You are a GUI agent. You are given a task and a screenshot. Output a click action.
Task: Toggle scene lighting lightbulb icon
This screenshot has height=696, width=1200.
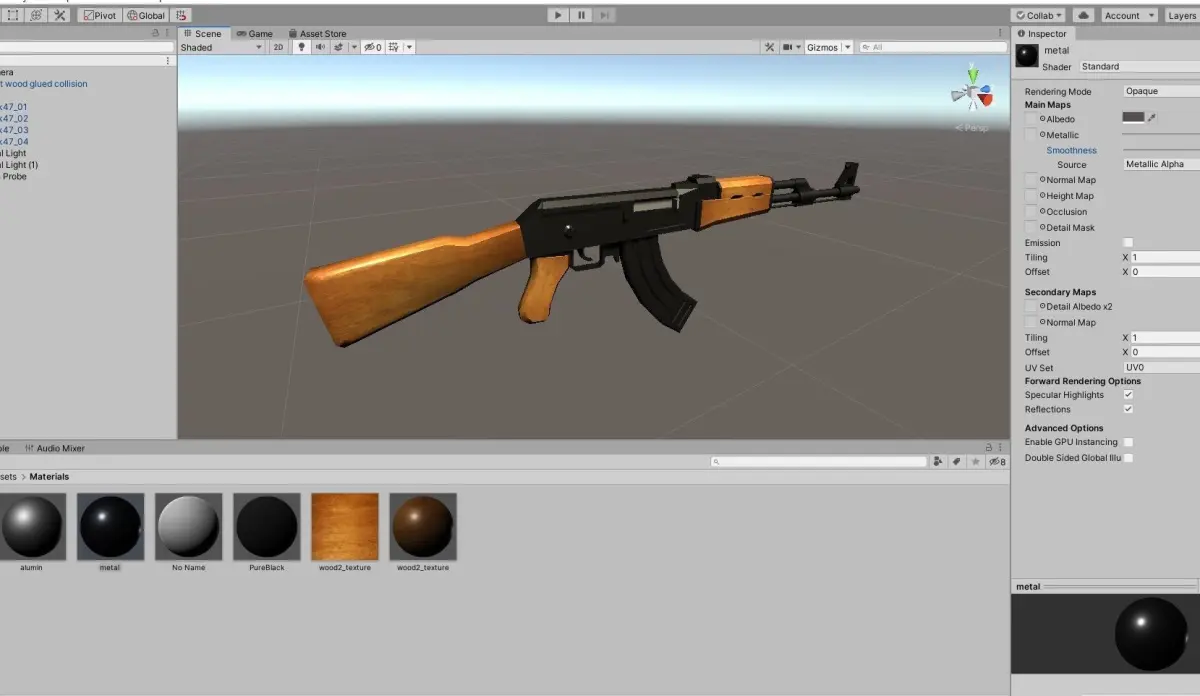point(302,47)
